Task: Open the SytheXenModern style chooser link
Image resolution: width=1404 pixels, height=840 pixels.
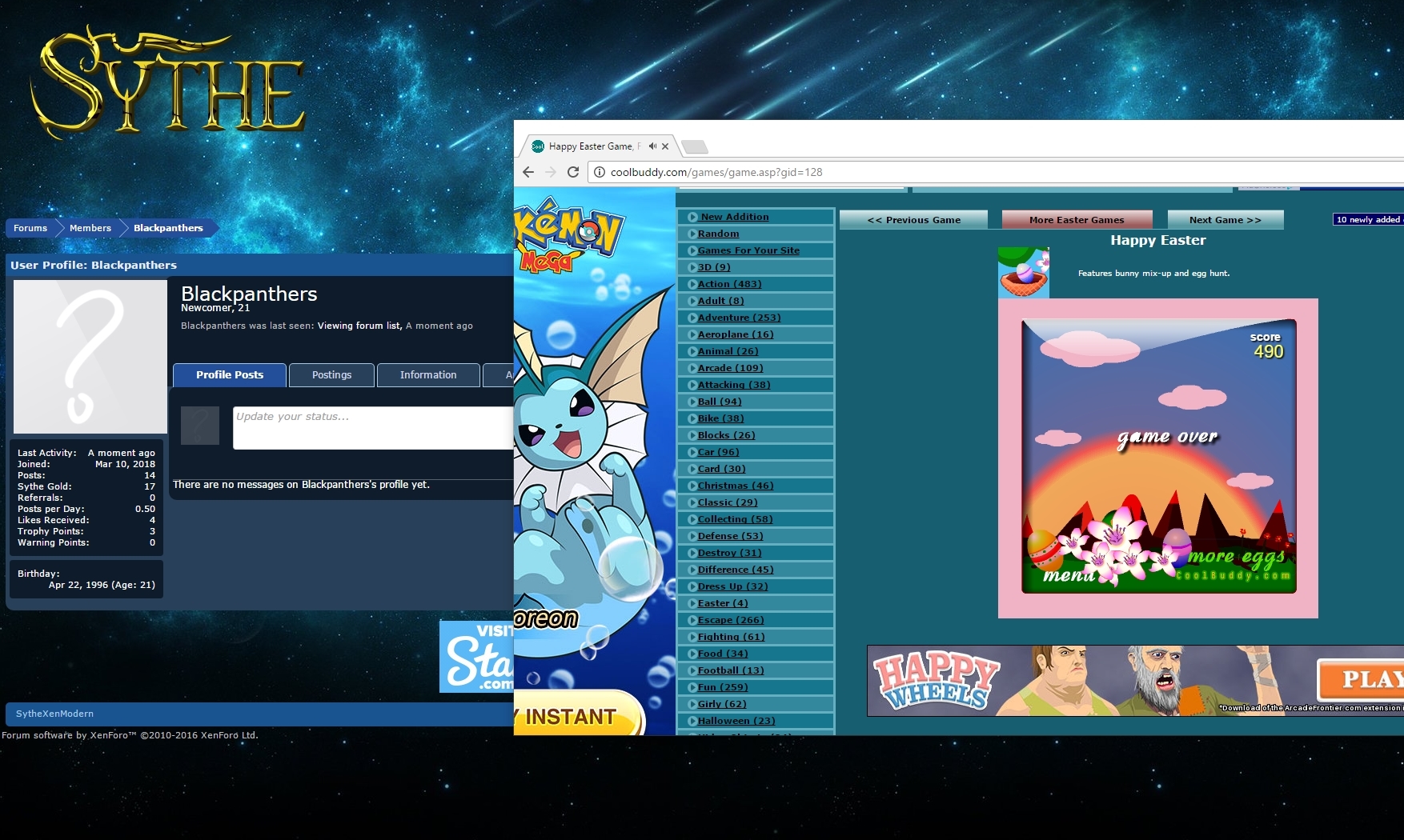Action: pos(54,714)
